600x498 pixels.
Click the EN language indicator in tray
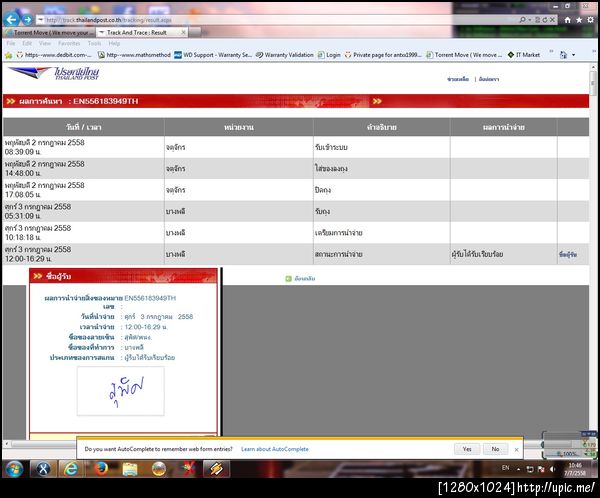click(505, 468)
